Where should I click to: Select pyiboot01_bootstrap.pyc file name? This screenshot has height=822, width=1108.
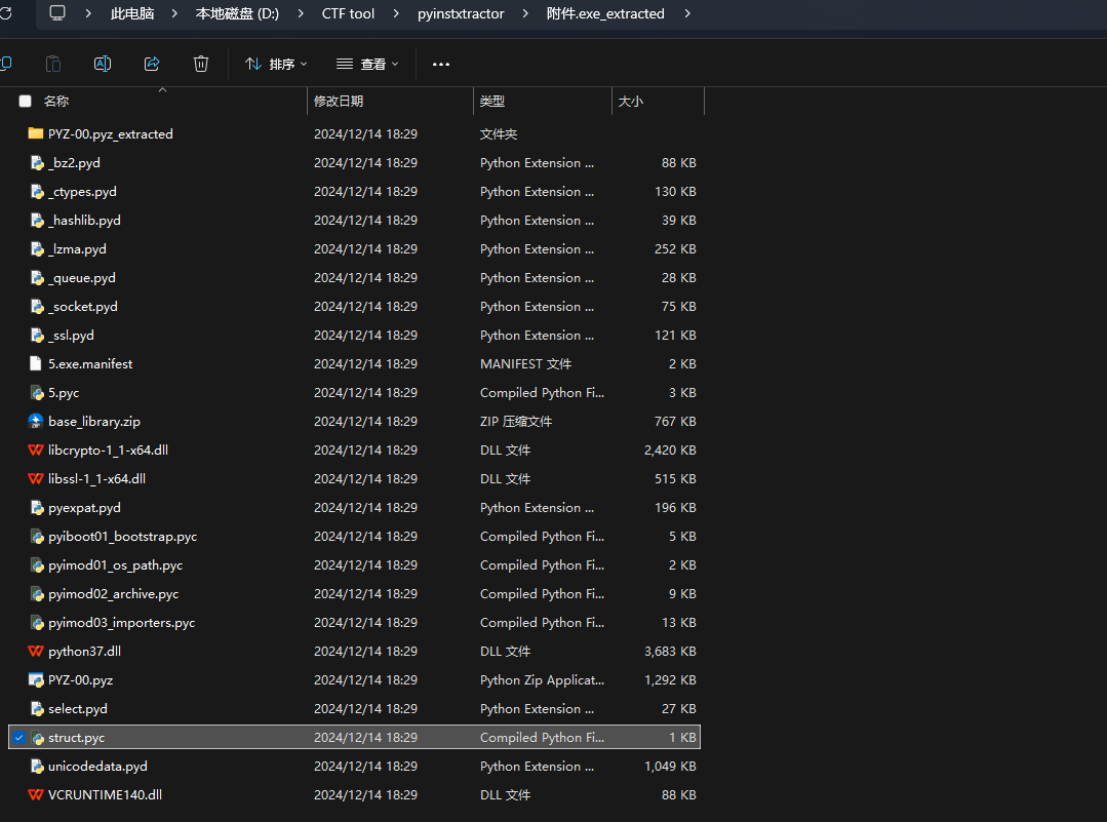click(123, 536)
